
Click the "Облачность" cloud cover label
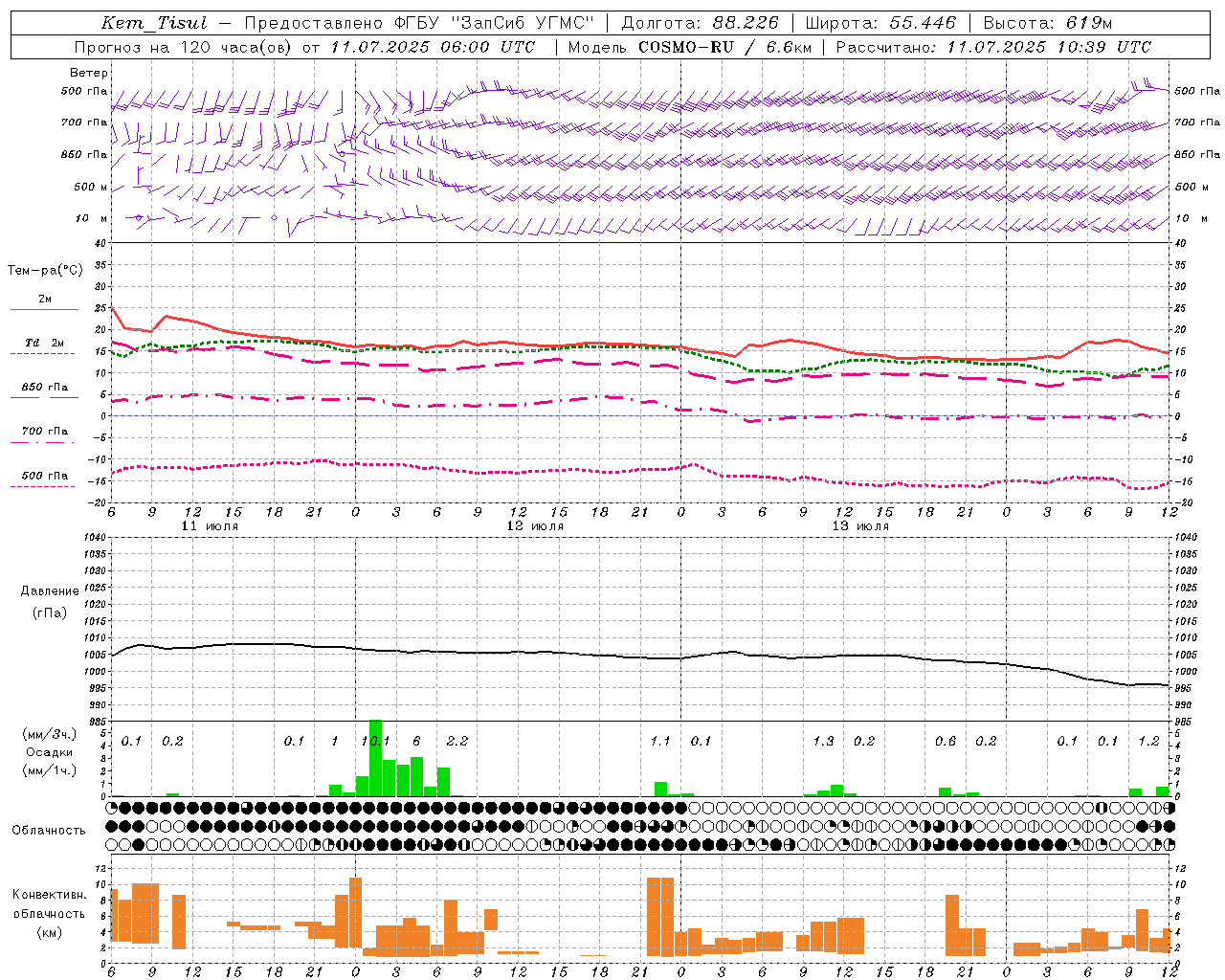click(49, 830)
